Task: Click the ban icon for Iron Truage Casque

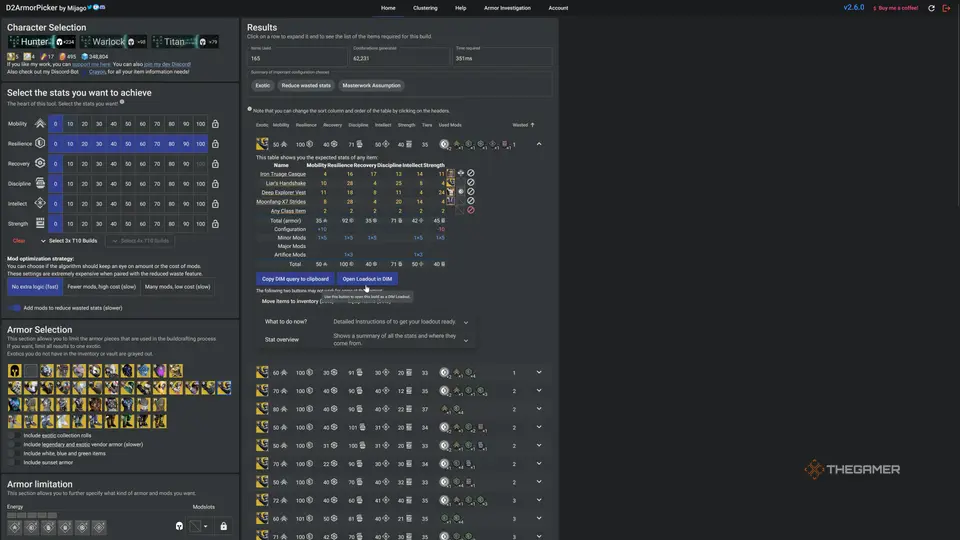Action: pyautogui.click(x=471, y=173)
